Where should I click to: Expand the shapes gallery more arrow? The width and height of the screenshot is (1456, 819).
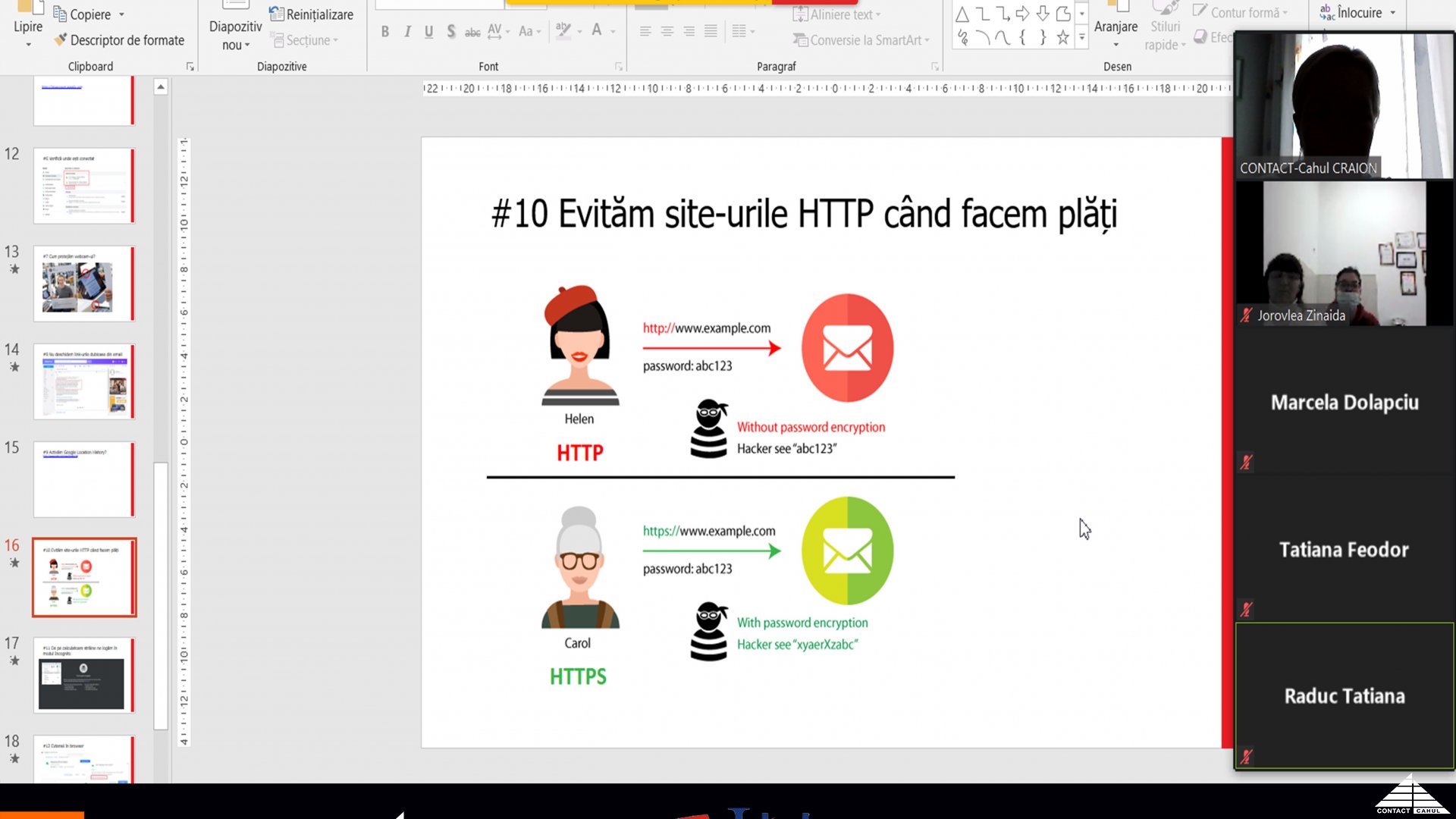coord(1082,37)
